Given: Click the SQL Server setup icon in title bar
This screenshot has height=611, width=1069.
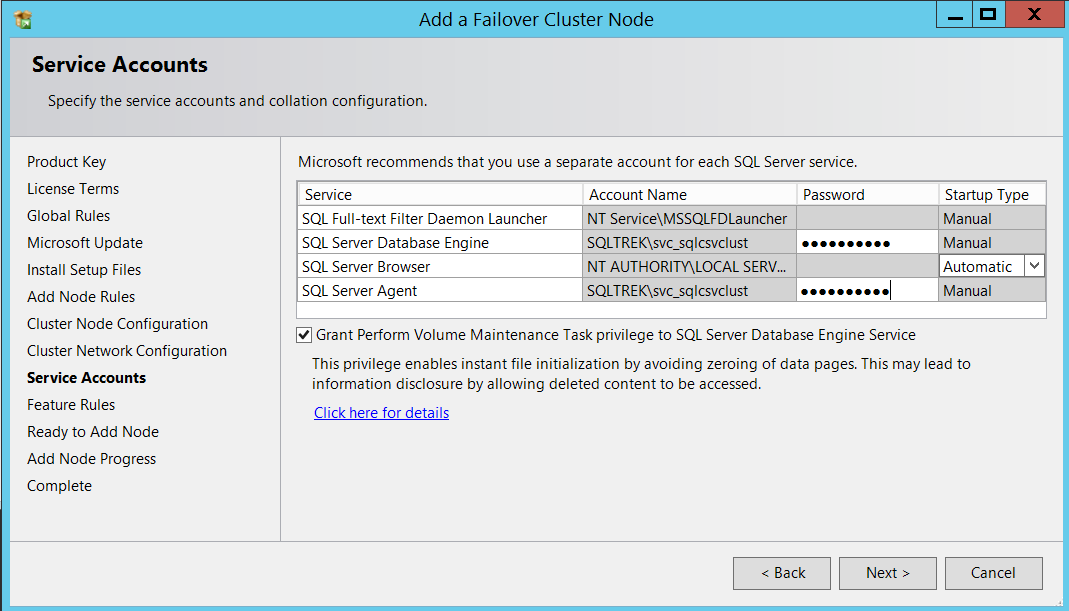Looking at the screenshot, I should point(23,19).
